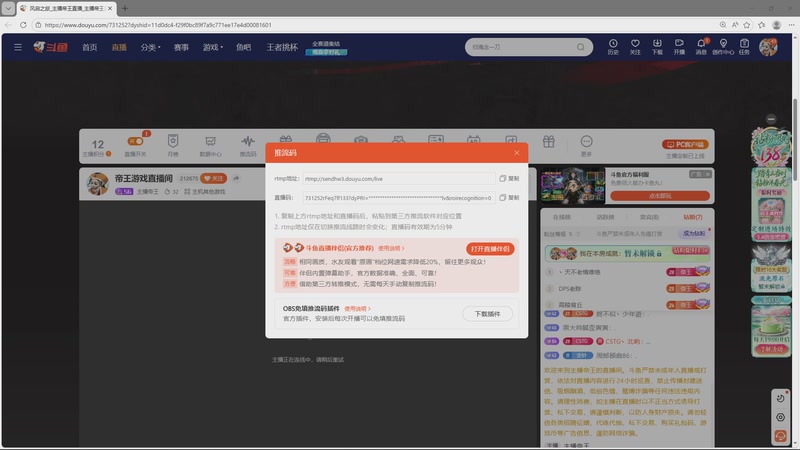Open the hamburger menu in Douyu header
Image resolution: width=800 pixels, height=450 pixels.
point(18,47)
